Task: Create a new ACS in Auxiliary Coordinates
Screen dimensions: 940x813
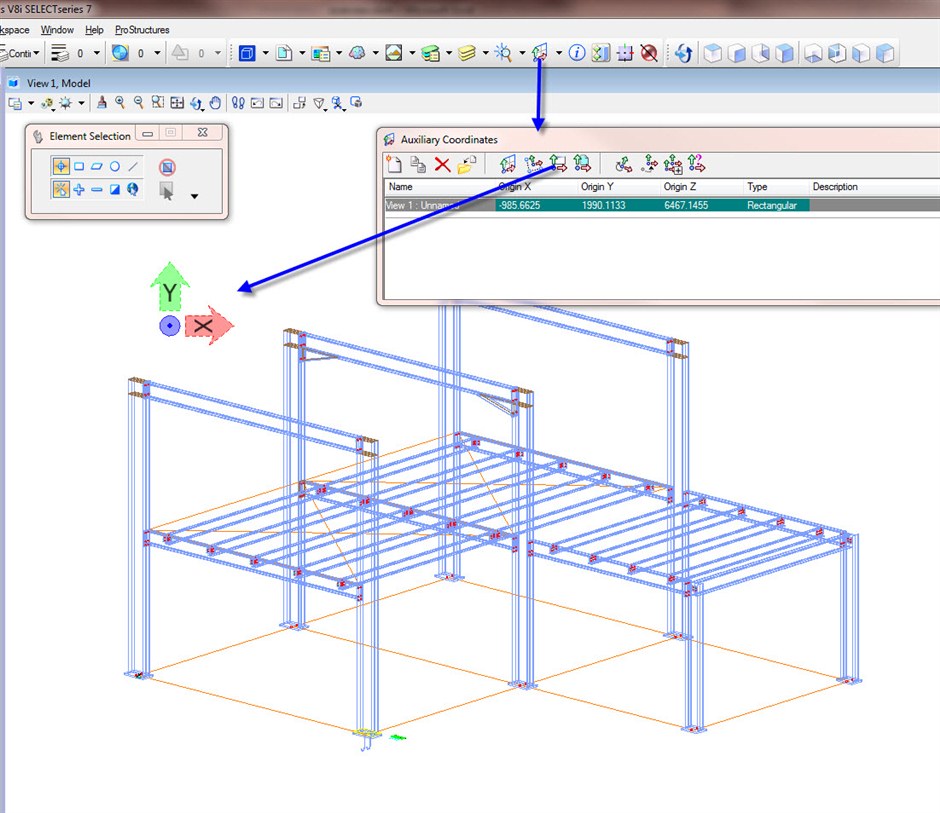Action: click(394, 165)
